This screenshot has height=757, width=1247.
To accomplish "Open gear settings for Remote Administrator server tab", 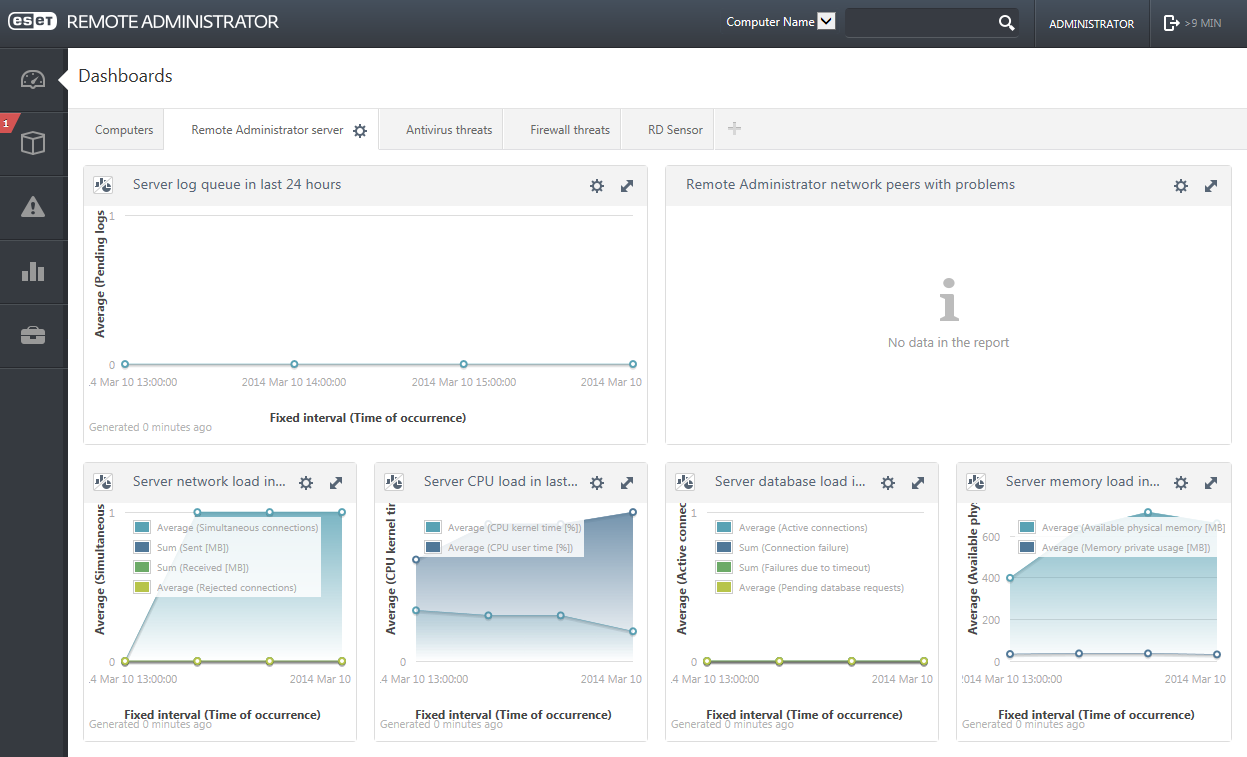I will 360,131.
